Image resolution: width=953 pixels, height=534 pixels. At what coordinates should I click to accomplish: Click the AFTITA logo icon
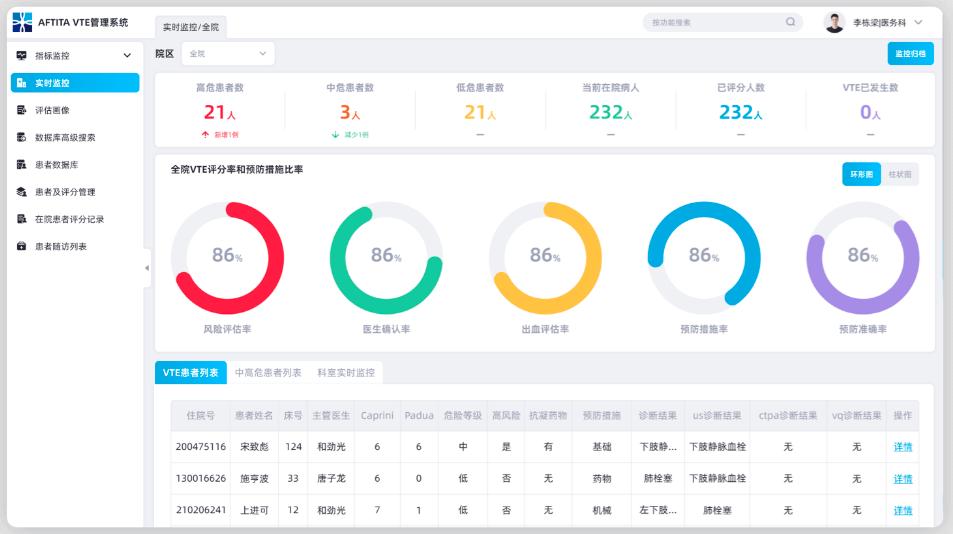(x=22, y=22)
